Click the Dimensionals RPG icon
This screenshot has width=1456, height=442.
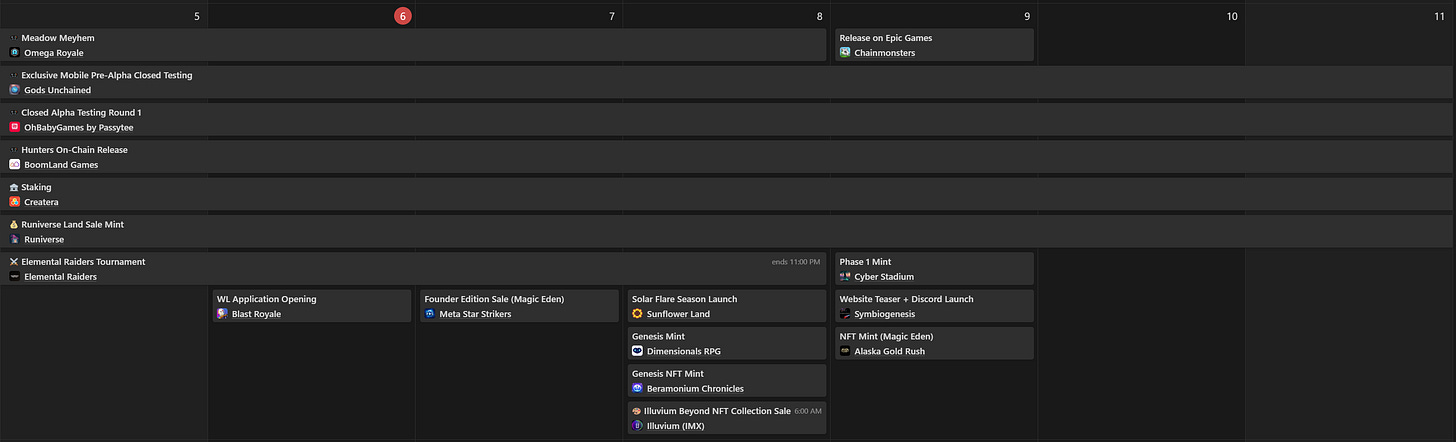click(x=637, y=351)
